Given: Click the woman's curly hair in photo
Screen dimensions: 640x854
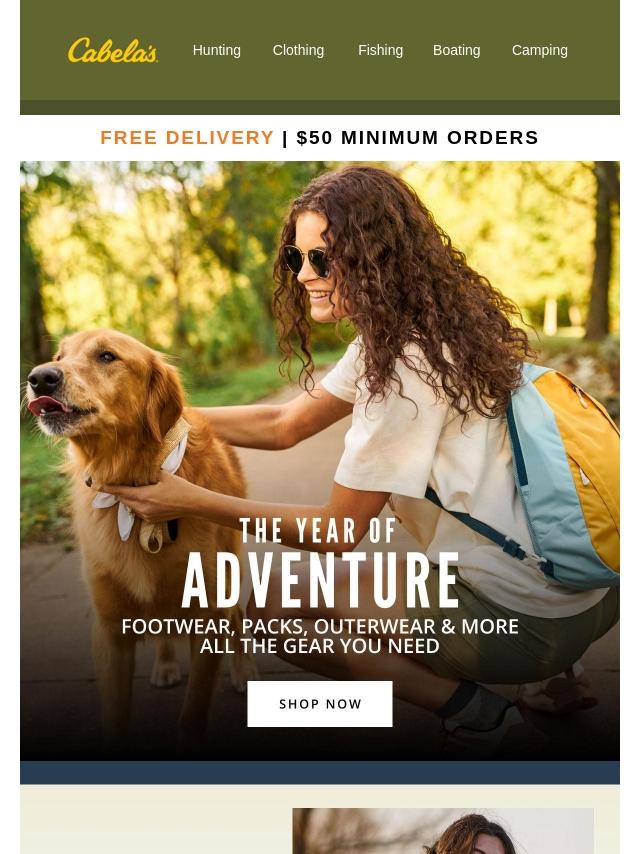Looking at the screenshot, I should [x=414, y=283].
